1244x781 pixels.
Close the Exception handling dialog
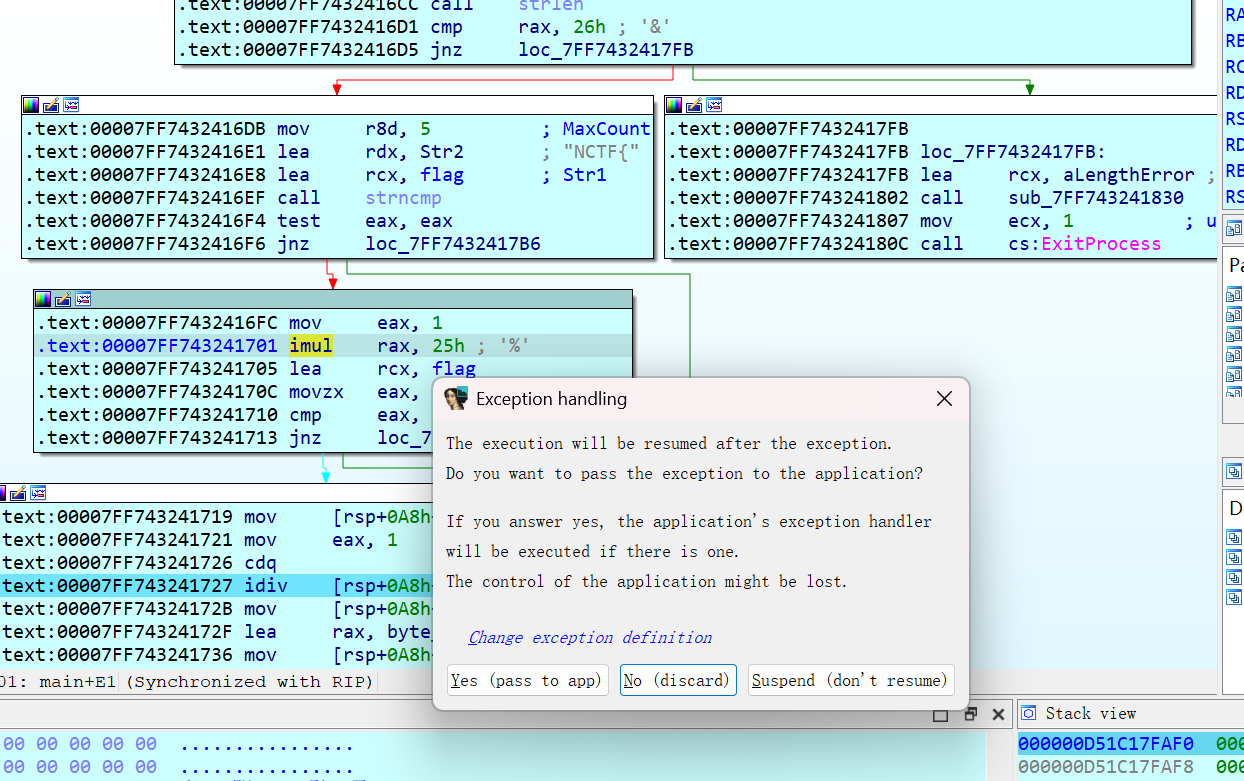pyautogui.click(x=943, y=398)
